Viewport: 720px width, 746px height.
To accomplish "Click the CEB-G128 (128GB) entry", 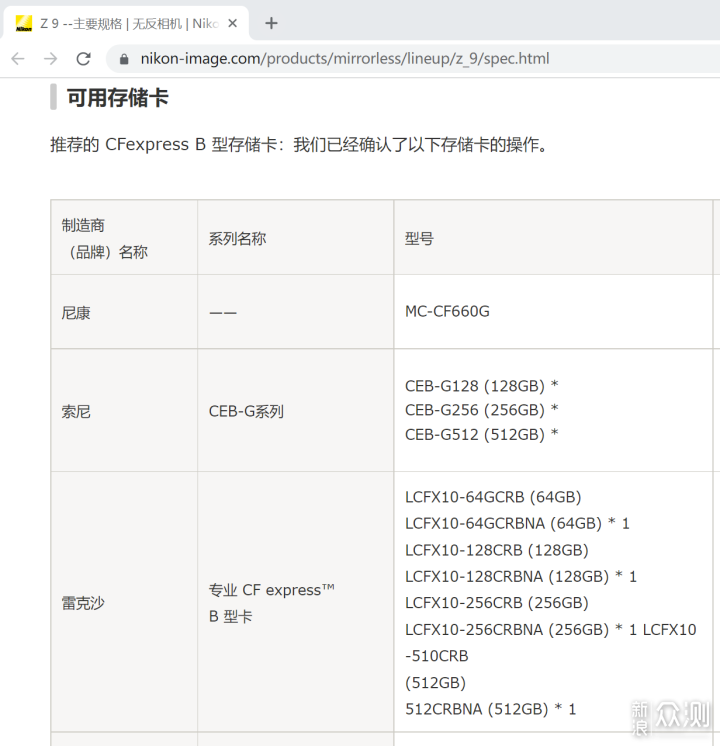I will click(482, 385).
